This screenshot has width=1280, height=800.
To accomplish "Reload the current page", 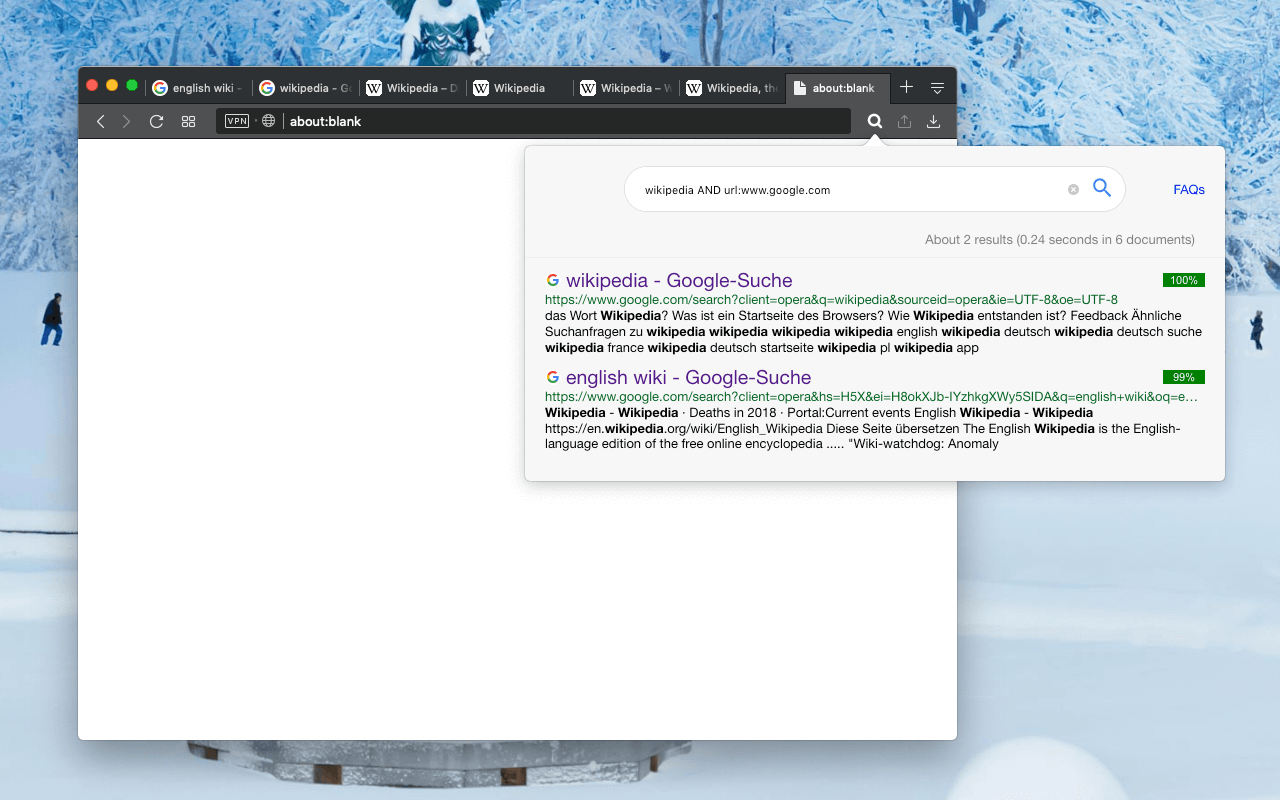I will pos(156,121).
